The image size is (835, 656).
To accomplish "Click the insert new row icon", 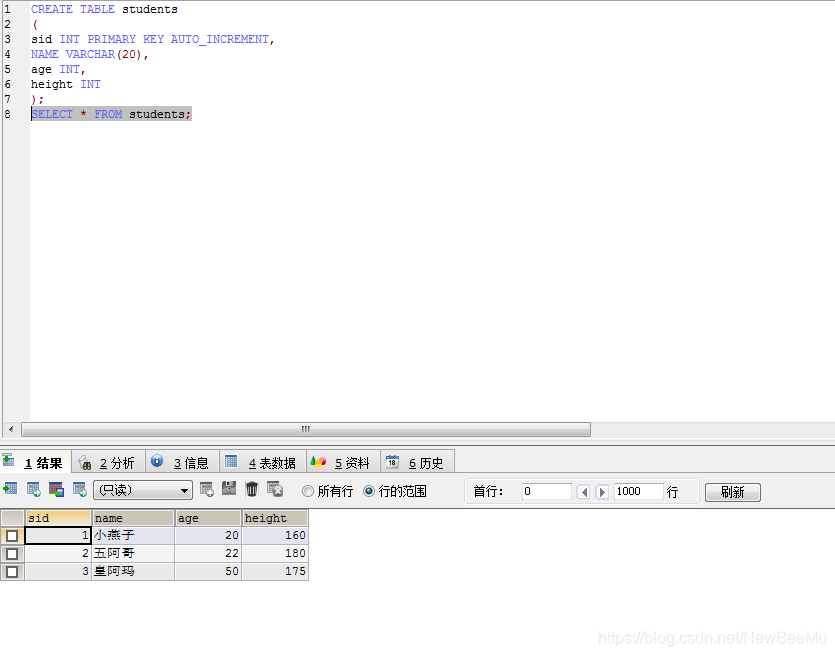I will 207,489.
